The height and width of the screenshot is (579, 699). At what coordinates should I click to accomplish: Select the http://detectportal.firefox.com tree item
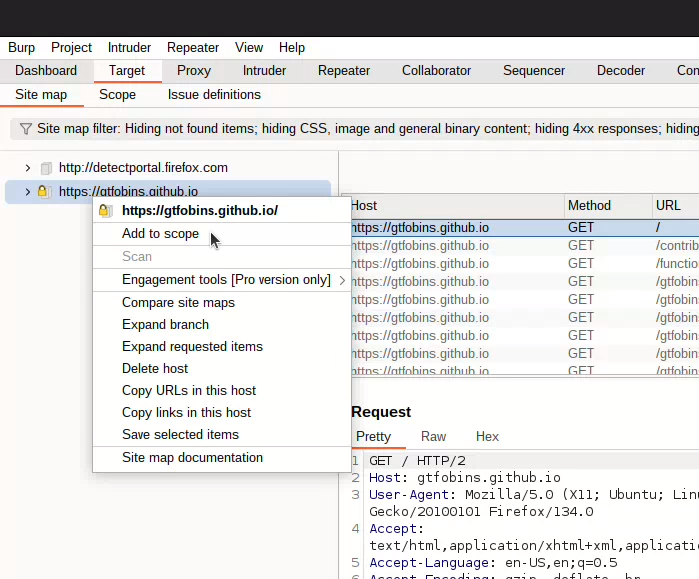click(143, 168)
